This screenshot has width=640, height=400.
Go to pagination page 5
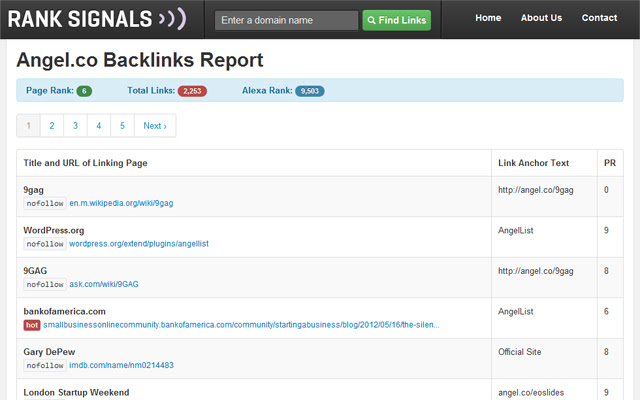pos(122,126)
